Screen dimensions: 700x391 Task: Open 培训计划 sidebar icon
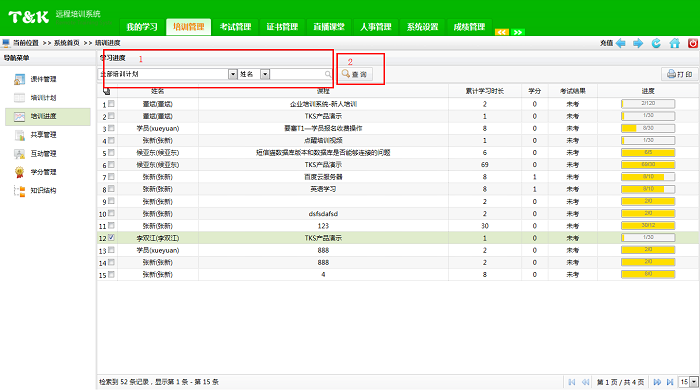19,98
